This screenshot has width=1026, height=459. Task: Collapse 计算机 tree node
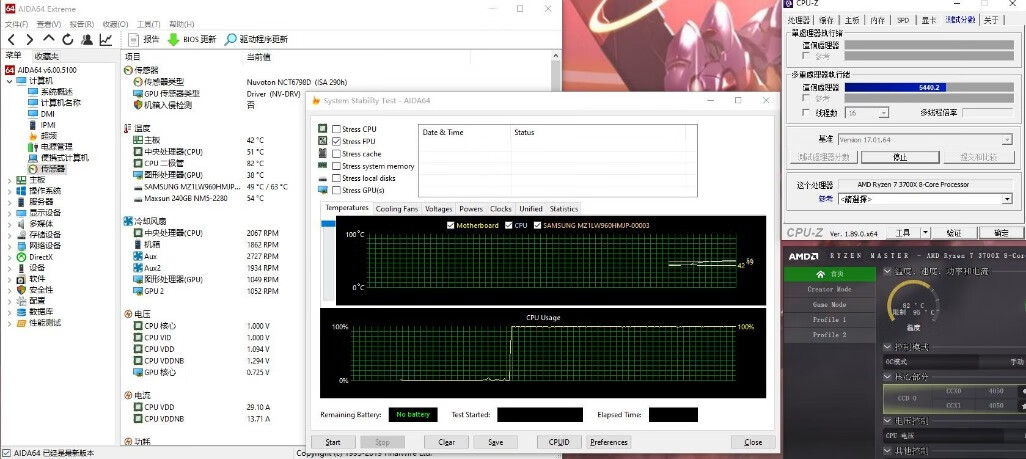(9, 81)
